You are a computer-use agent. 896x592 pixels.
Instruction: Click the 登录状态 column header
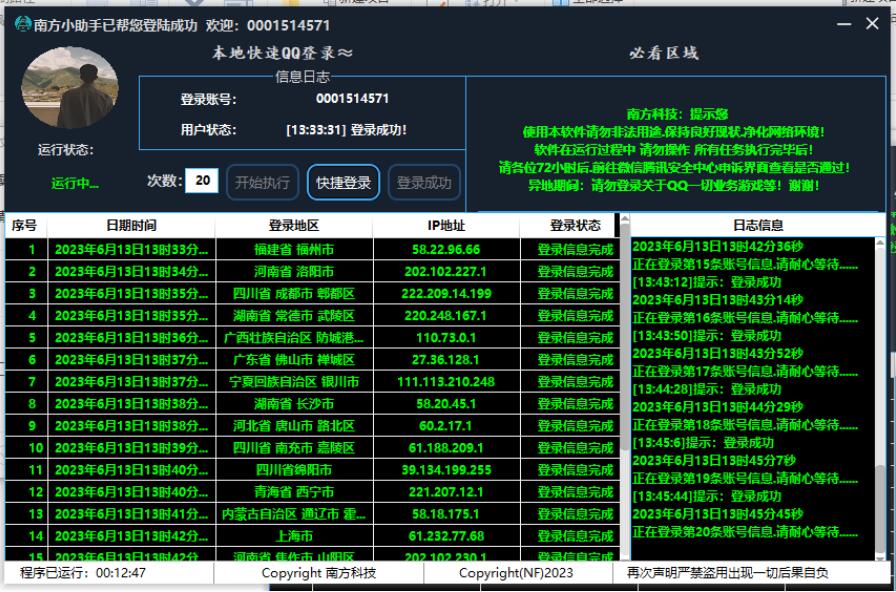(x=569, y=225)
